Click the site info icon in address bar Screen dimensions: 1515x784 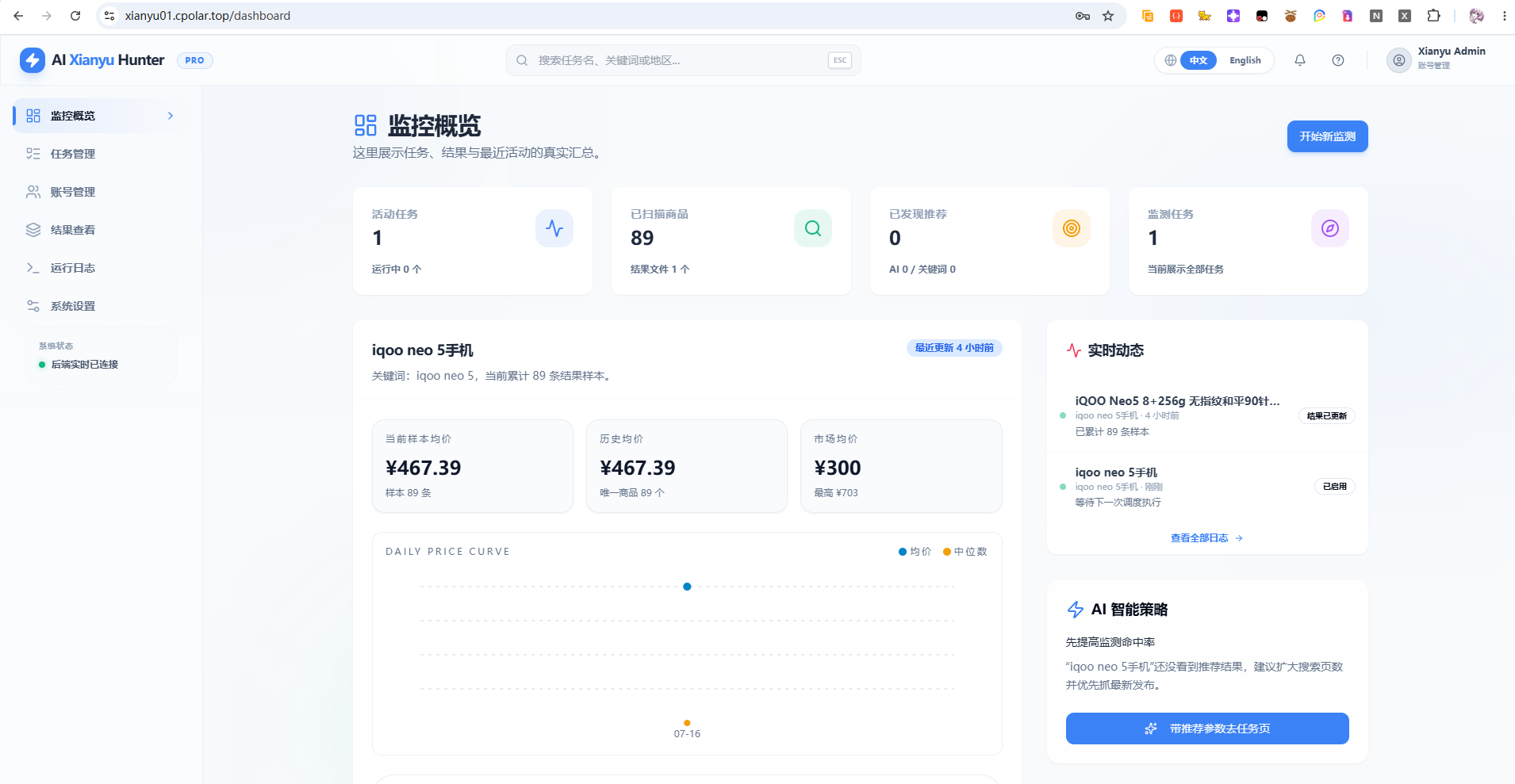point(109,16)
